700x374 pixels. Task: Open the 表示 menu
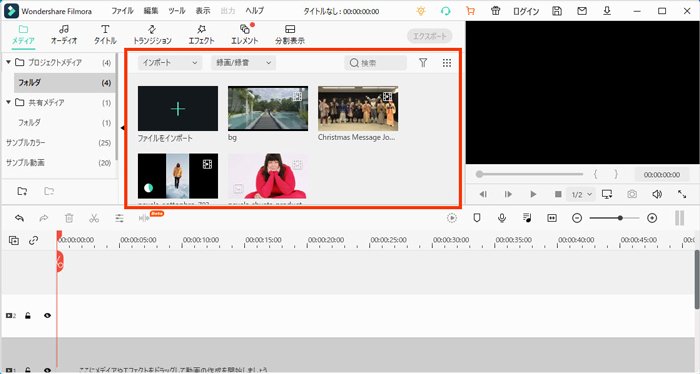(x=203, y=11)
